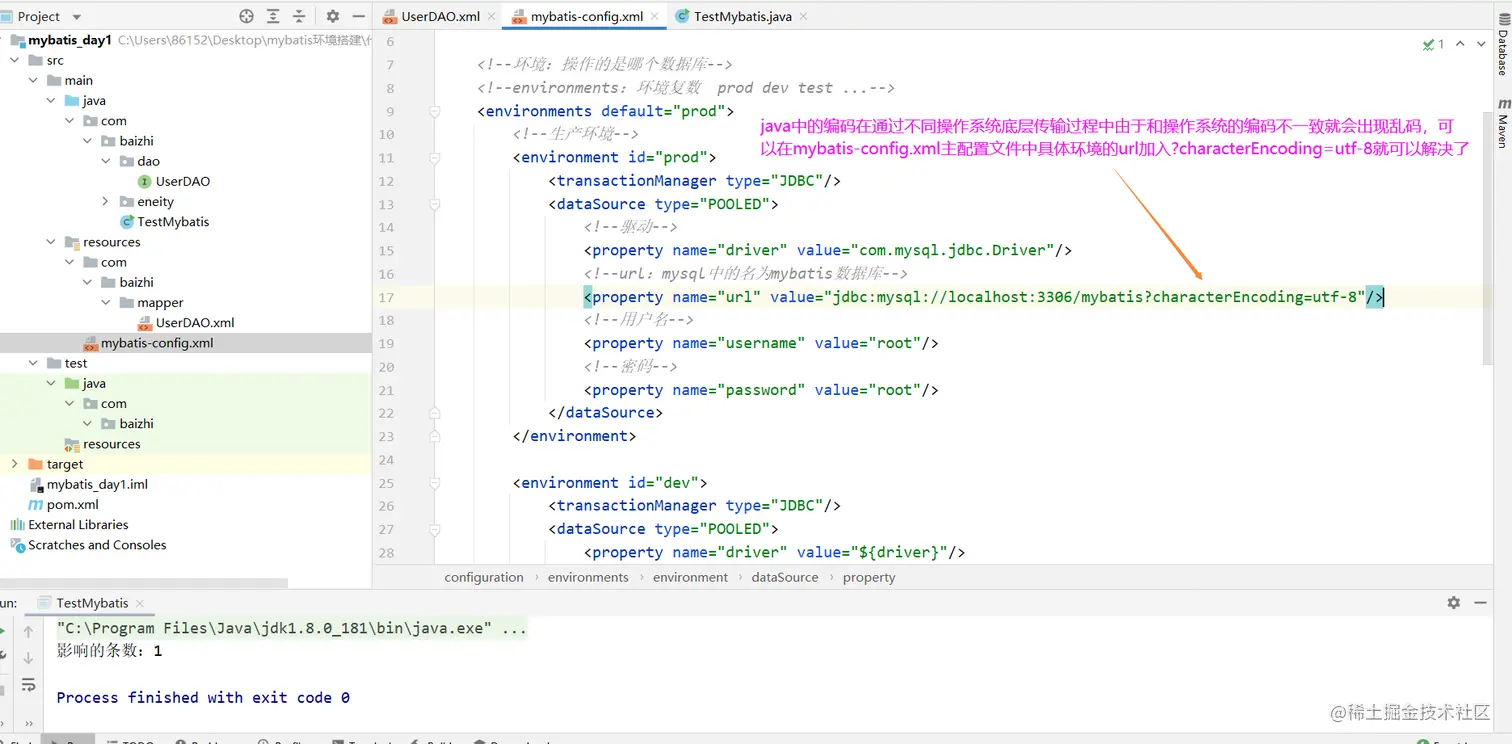
Task: Hide the Run tool window
Action: tap(1480, 602)
